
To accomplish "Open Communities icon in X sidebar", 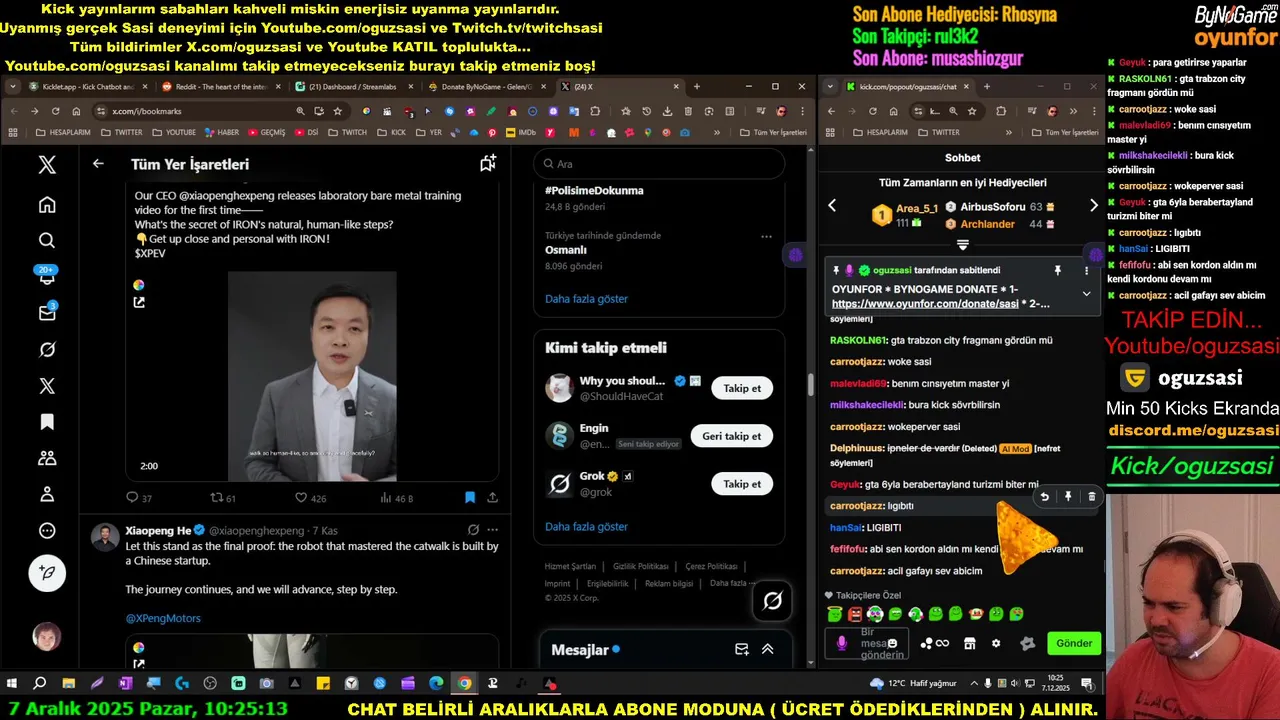I will coord(47,458).
